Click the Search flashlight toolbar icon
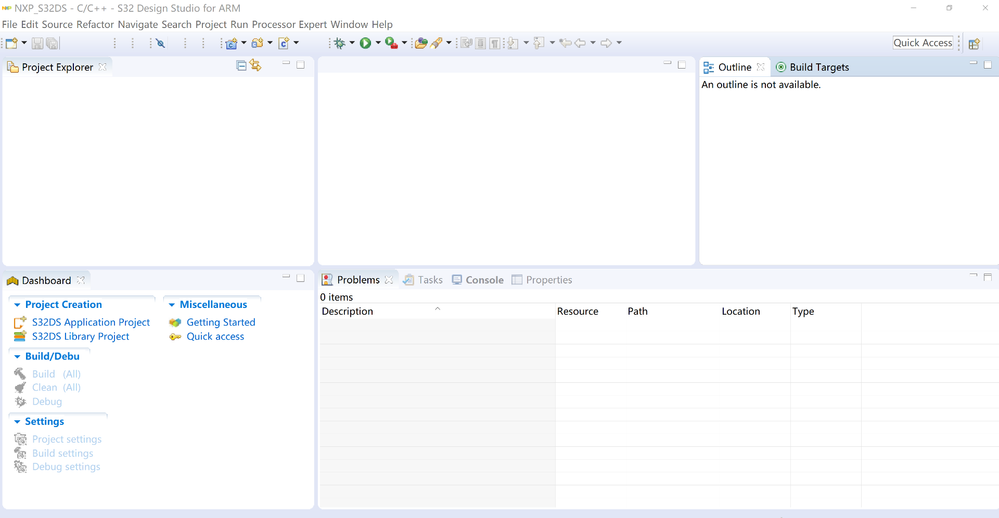Image resolution: width=999 pixels, height=518 pixels. point(436,43)
